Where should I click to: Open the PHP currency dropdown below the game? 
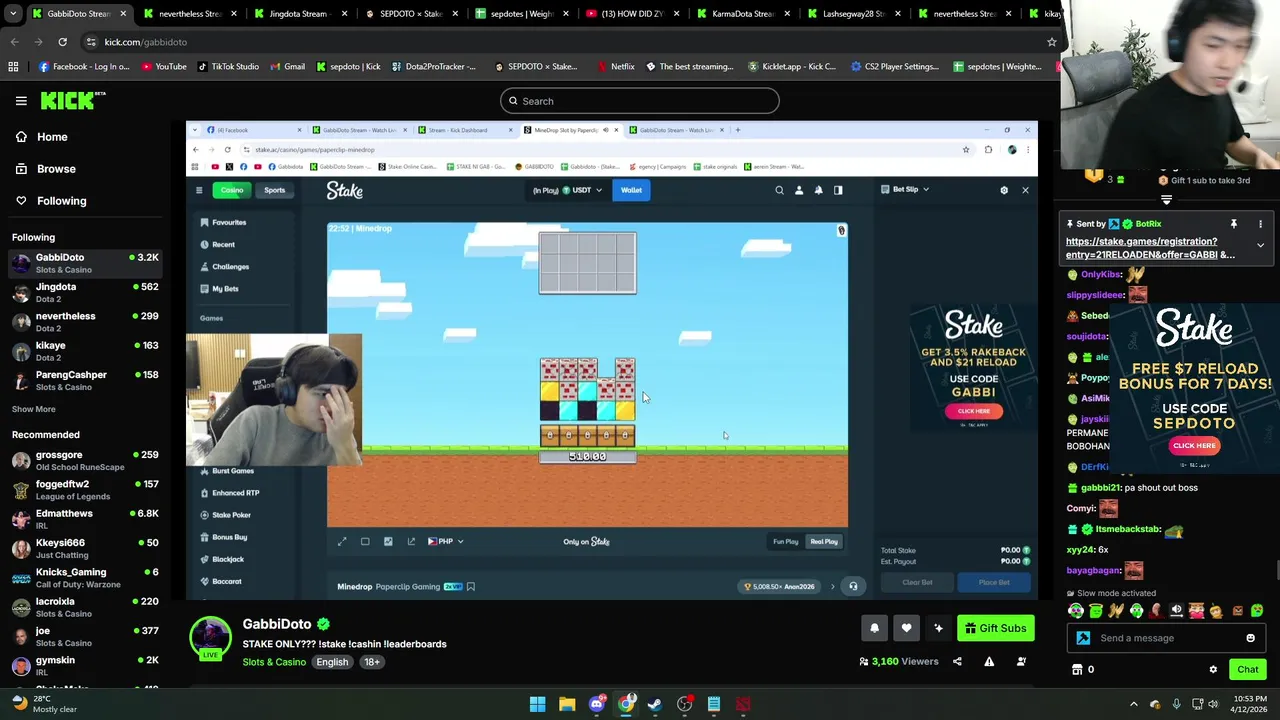click(x=446, y=541)
